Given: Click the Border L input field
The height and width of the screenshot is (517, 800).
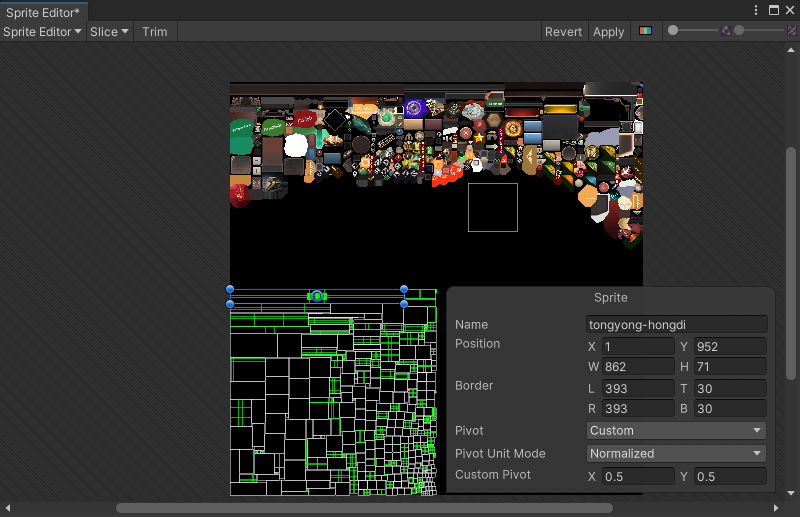Looking at the screenshot, I should click(637, 388).
